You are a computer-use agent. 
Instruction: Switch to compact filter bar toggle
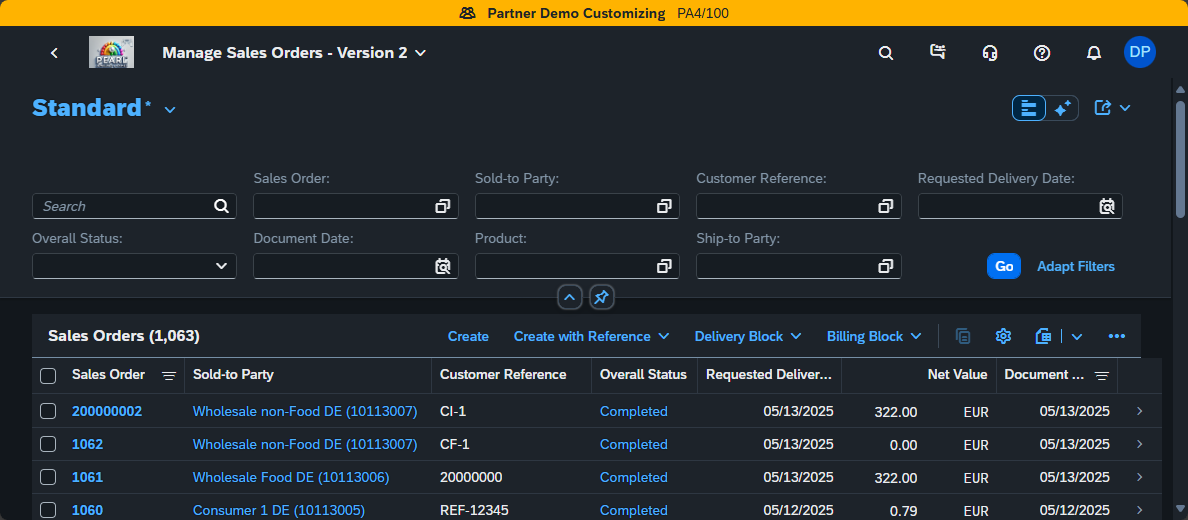tap(1029, 108)
